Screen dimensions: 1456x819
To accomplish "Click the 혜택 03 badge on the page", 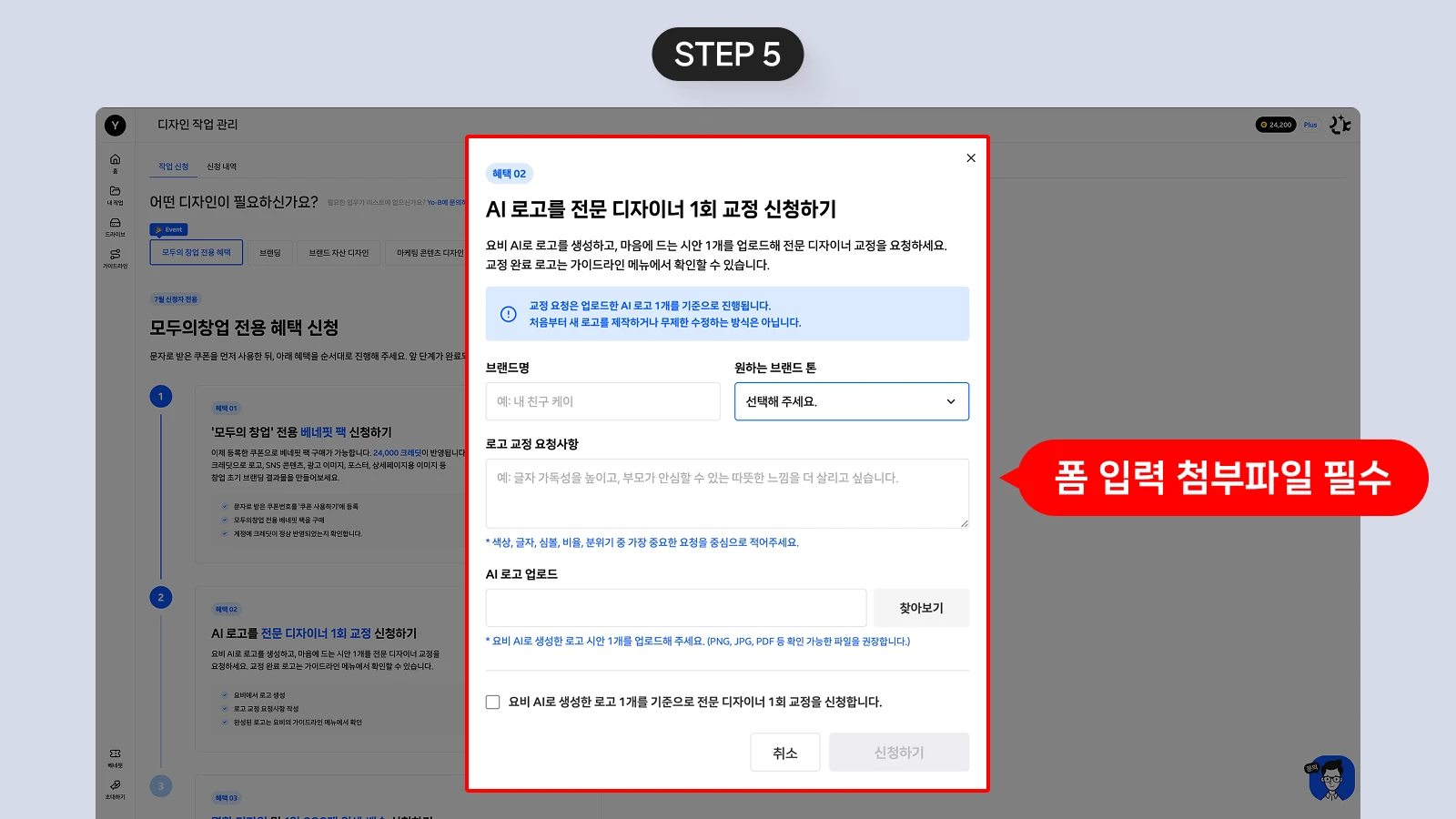I will [x=227, y=798].
